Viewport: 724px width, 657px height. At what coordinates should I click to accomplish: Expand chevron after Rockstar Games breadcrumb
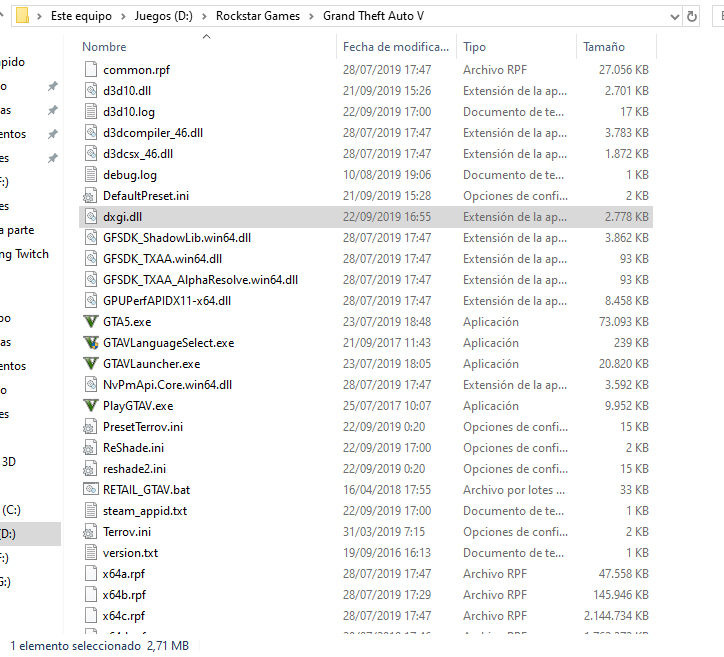pyautogui.click(x=311, y=17)
